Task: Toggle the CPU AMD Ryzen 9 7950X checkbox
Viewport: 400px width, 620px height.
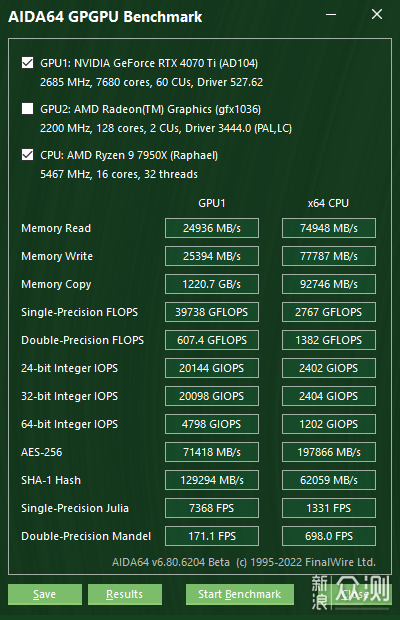Action: pos(27,155)
